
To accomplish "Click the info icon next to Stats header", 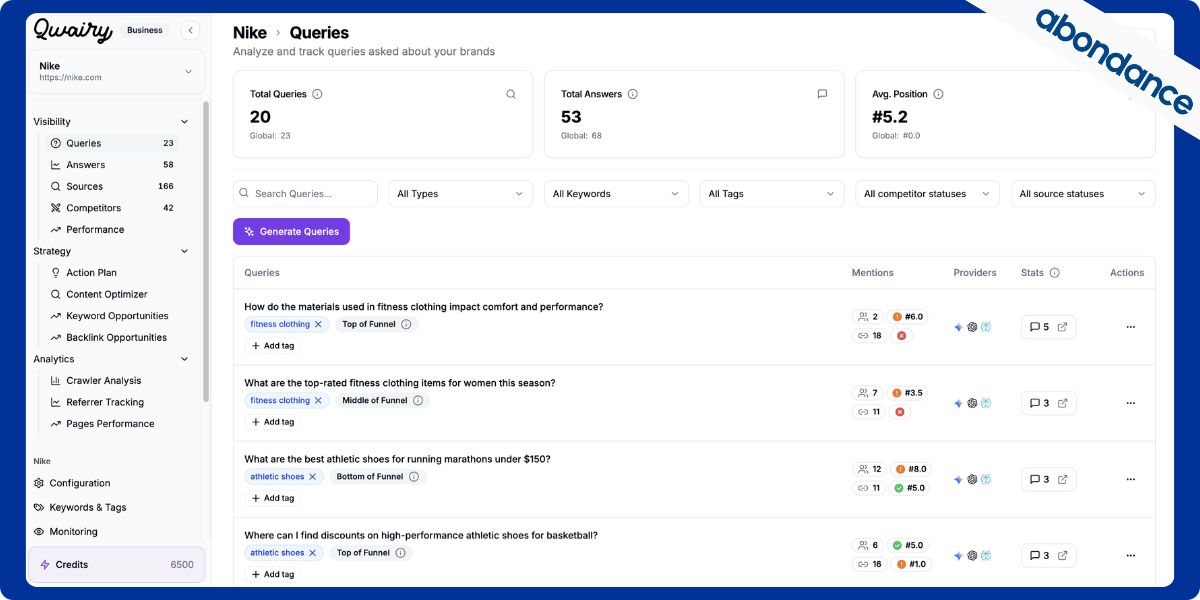I will coord(1054,273).
